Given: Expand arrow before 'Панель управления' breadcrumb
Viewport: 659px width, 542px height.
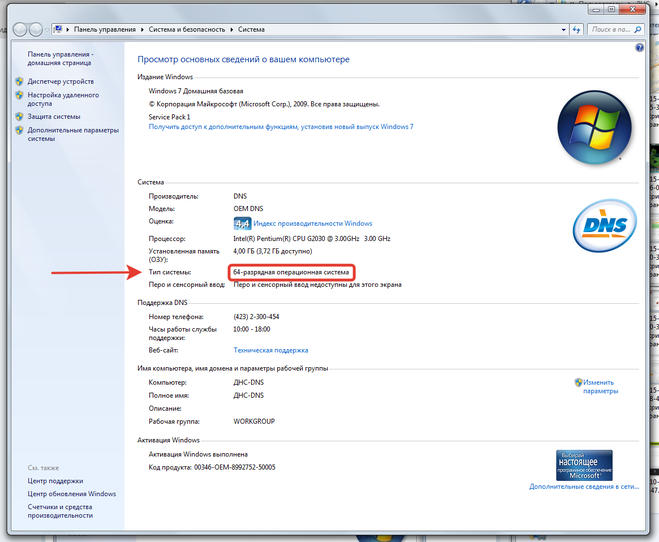Looking at the screenshot, I should (x=68, y=29).
